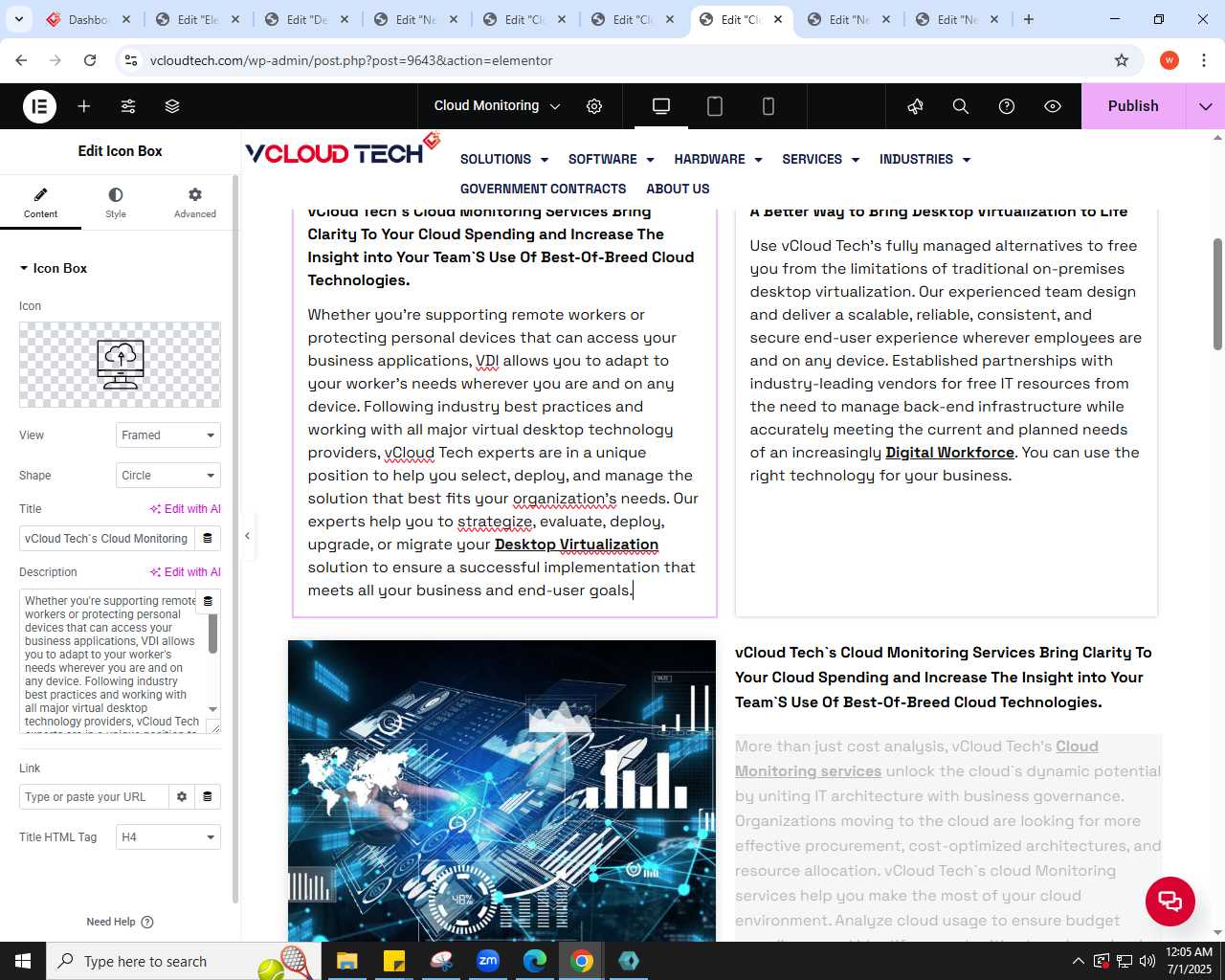This screenshot has width=1225, height=980.
Task: Open Microsoft Edge from the taskbar
Action: 535,961
